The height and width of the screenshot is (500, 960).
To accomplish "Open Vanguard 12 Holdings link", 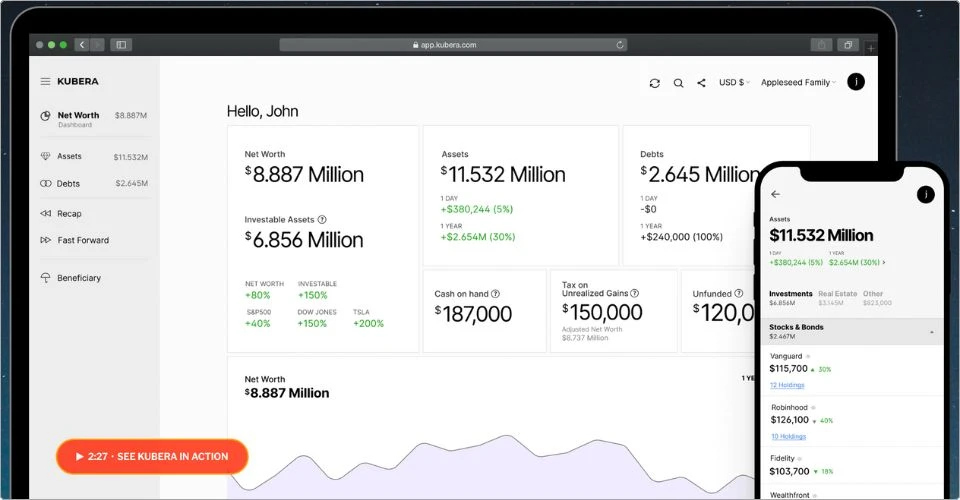I will (x=787, y=385).
